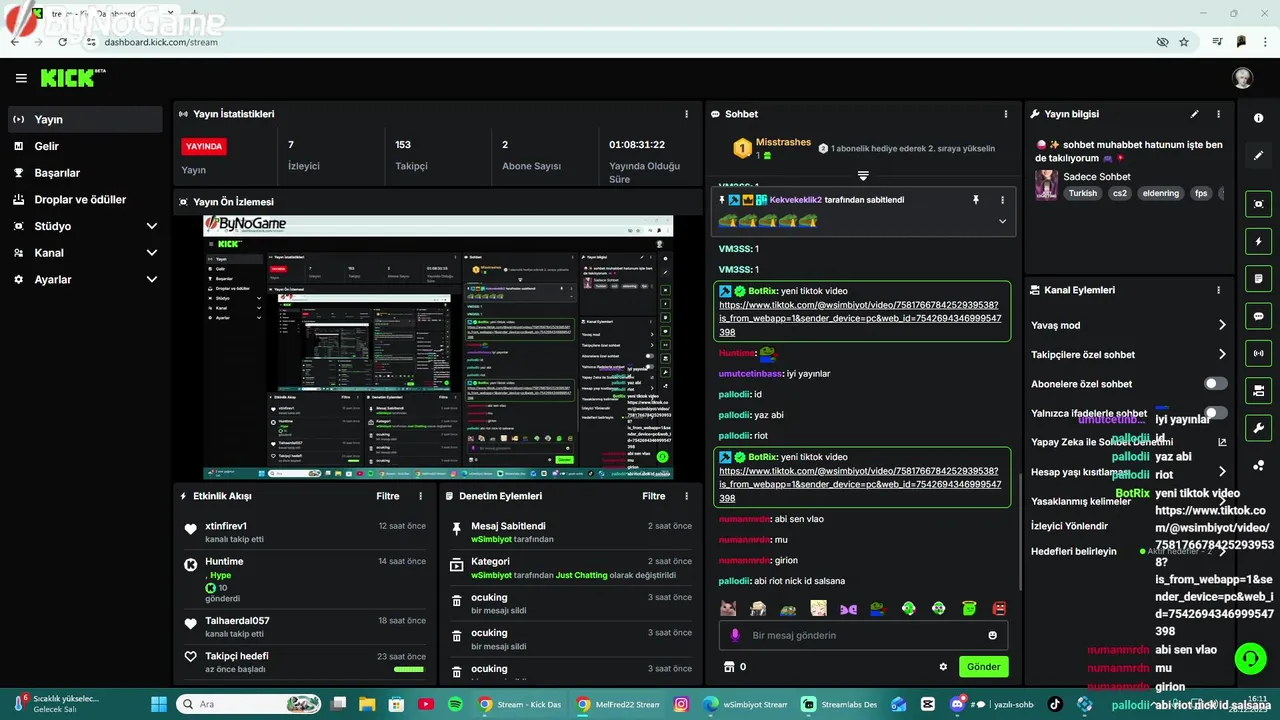
Task: Click the YAYINDA live status badge
Action: tap(204, 146)
